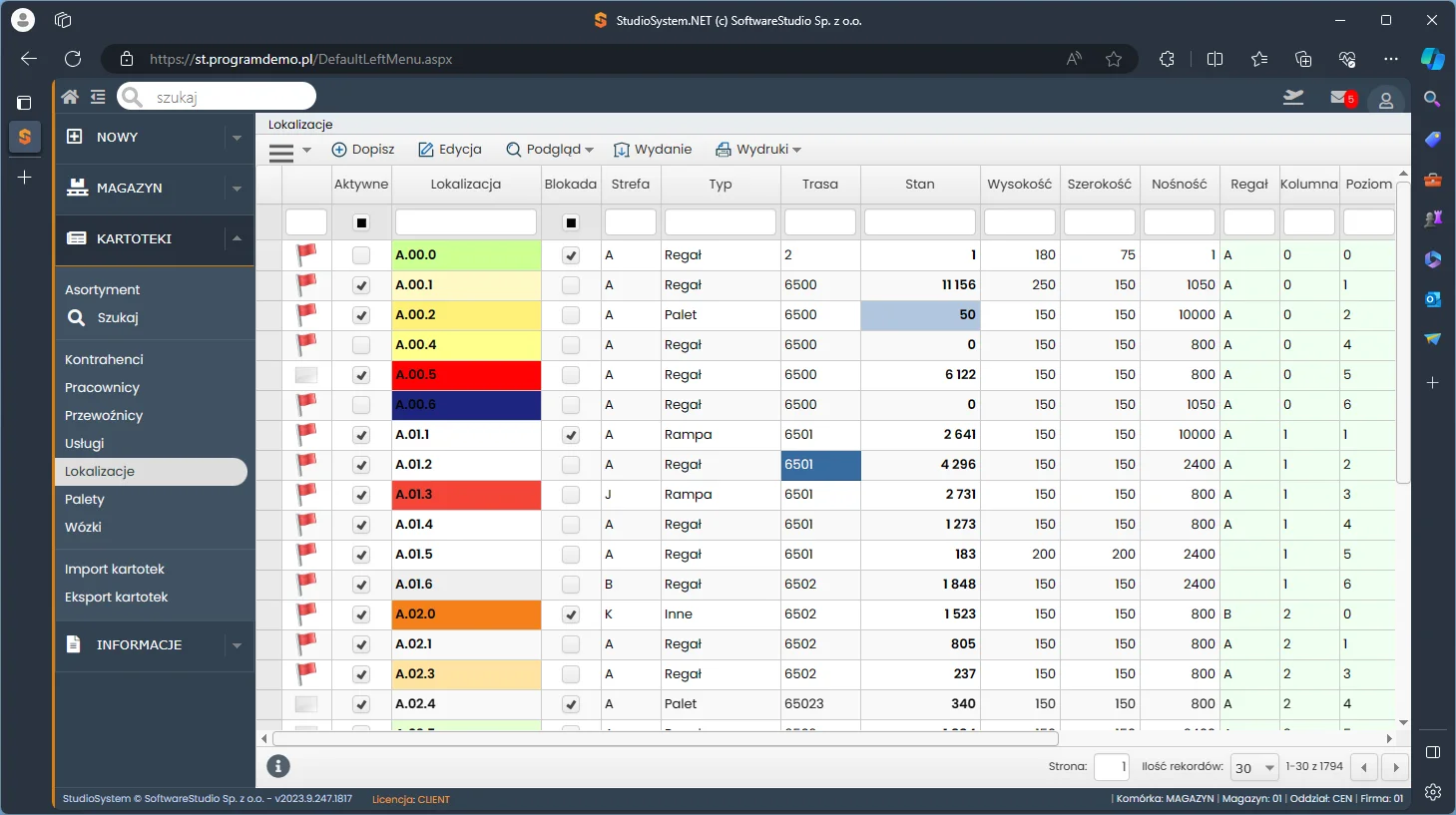This screenshot has width=1456, height=815.
Task: Select Kontrahenci in the sidebar
Action: (104, 359)
